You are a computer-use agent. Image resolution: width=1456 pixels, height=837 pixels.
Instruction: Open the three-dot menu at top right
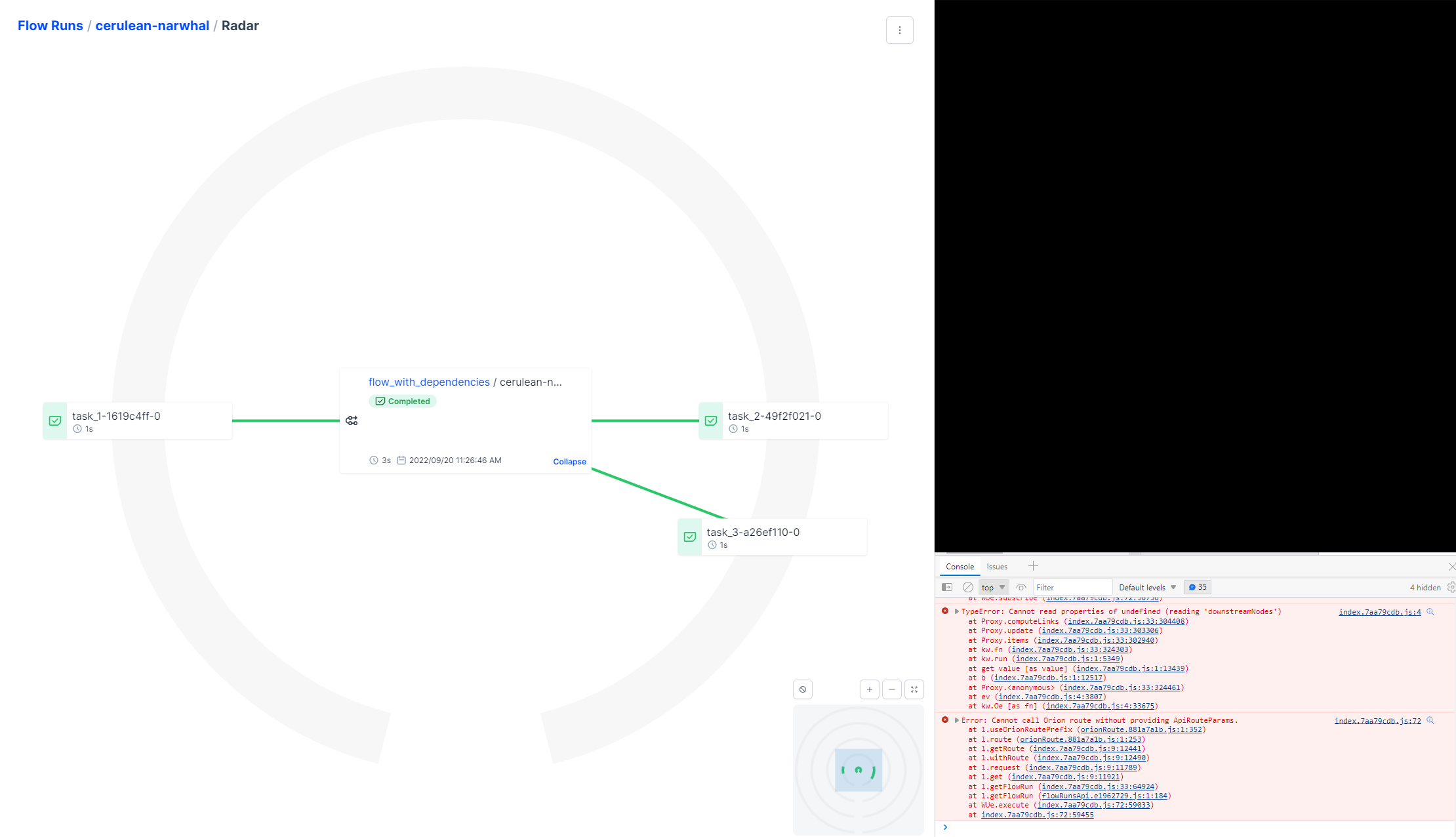point(900,30)
